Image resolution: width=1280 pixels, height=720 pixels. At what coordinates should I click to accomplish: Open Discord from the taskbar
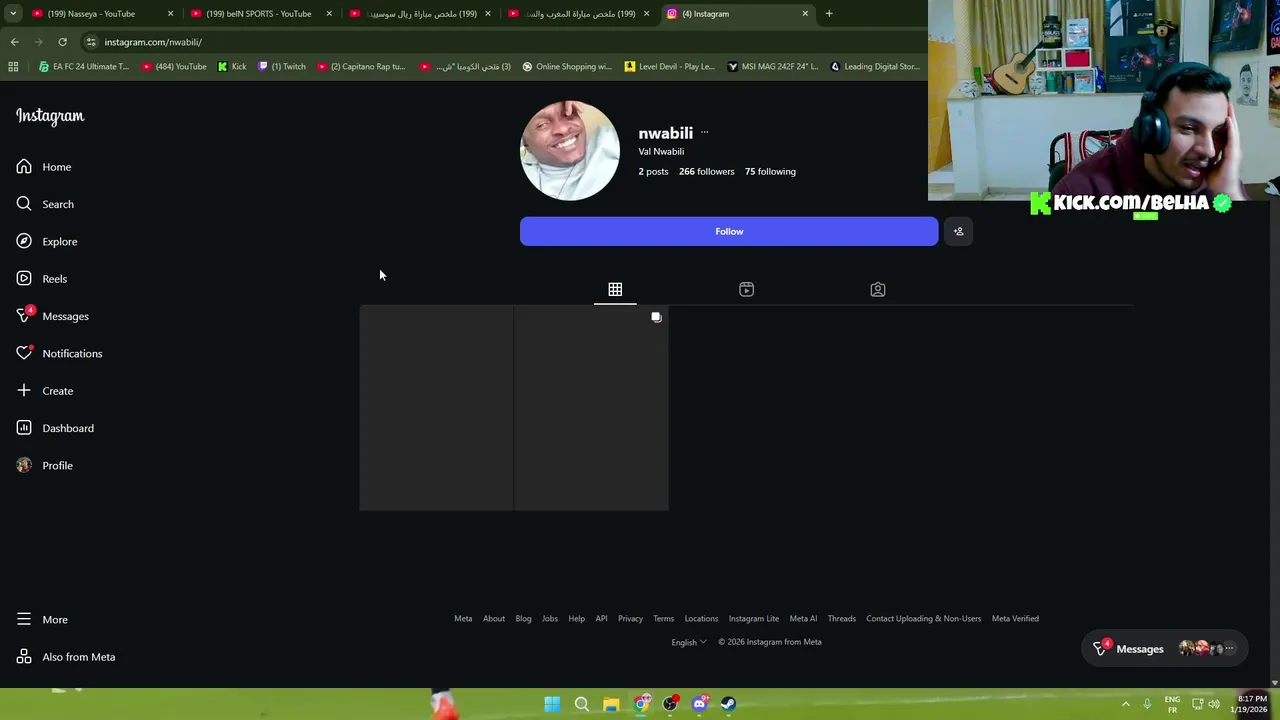point(699,704)
